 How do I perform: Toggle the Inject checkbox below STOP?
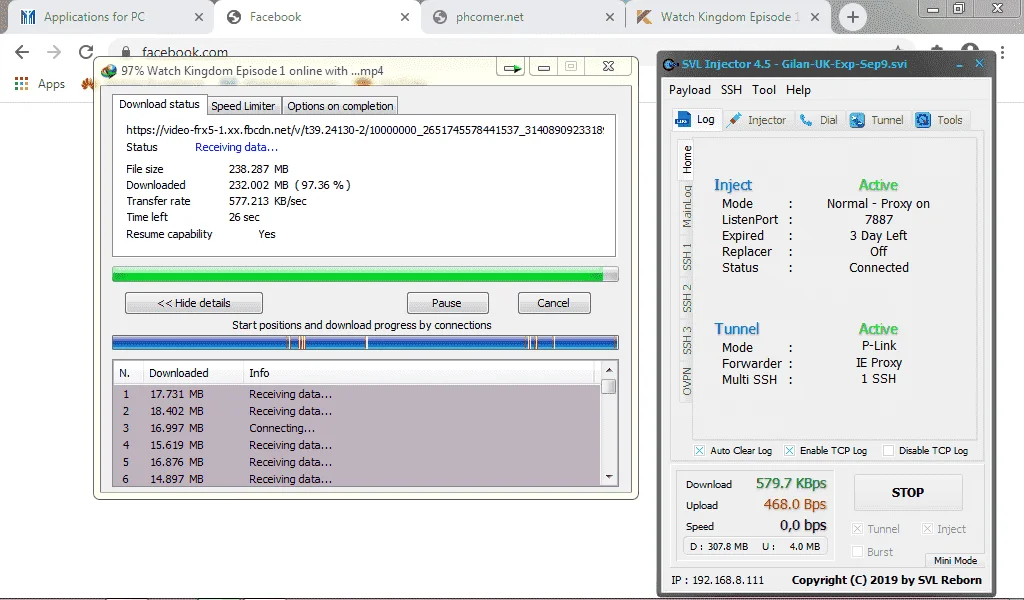pos(927,529)
